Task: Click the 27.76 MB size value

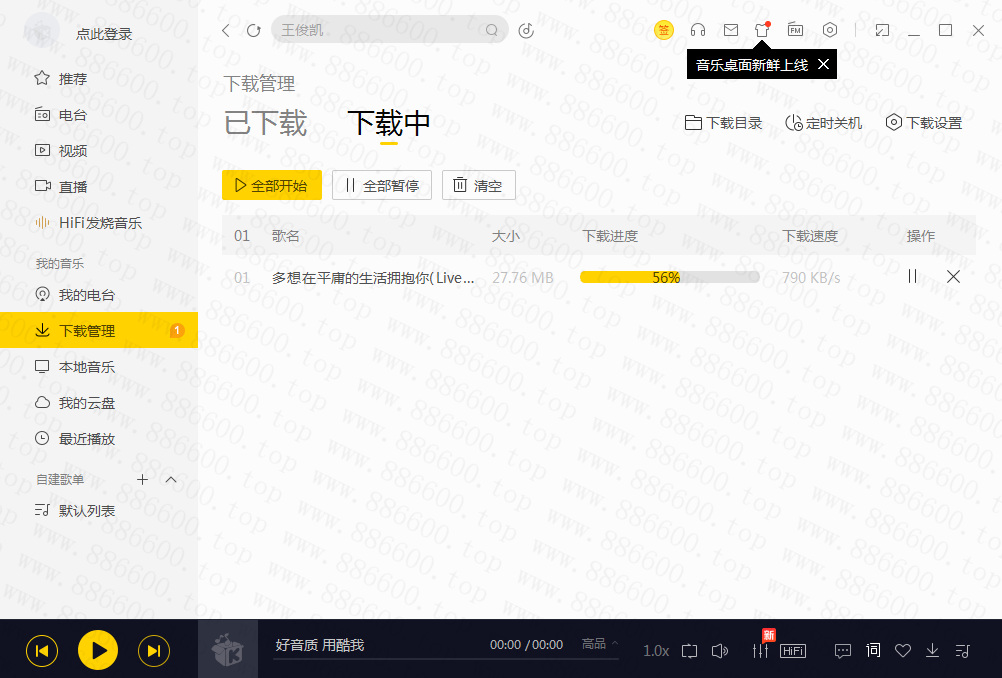Action: (523, 278)
